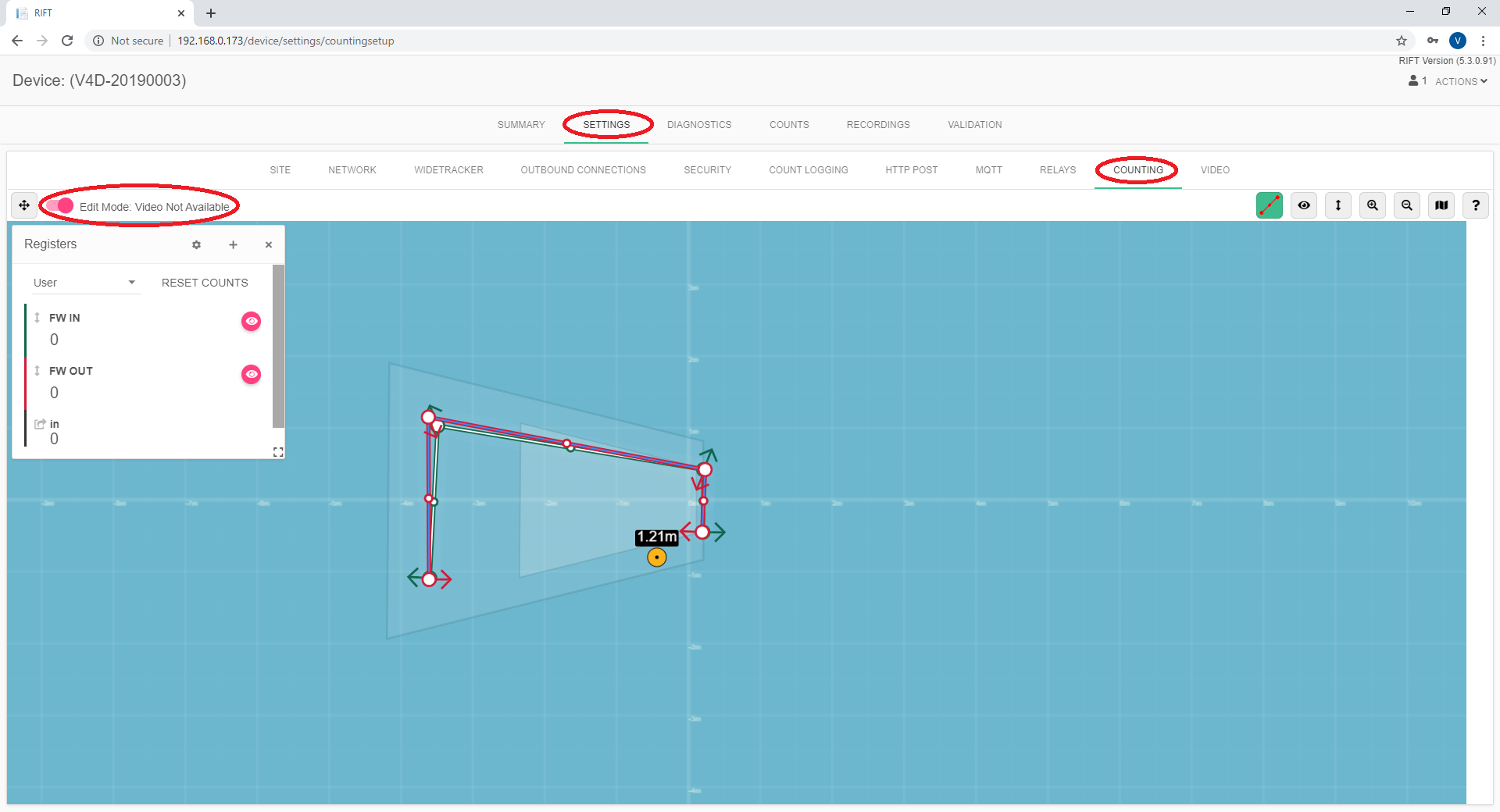Click the Registers panel scrollbar

[278, 347]
